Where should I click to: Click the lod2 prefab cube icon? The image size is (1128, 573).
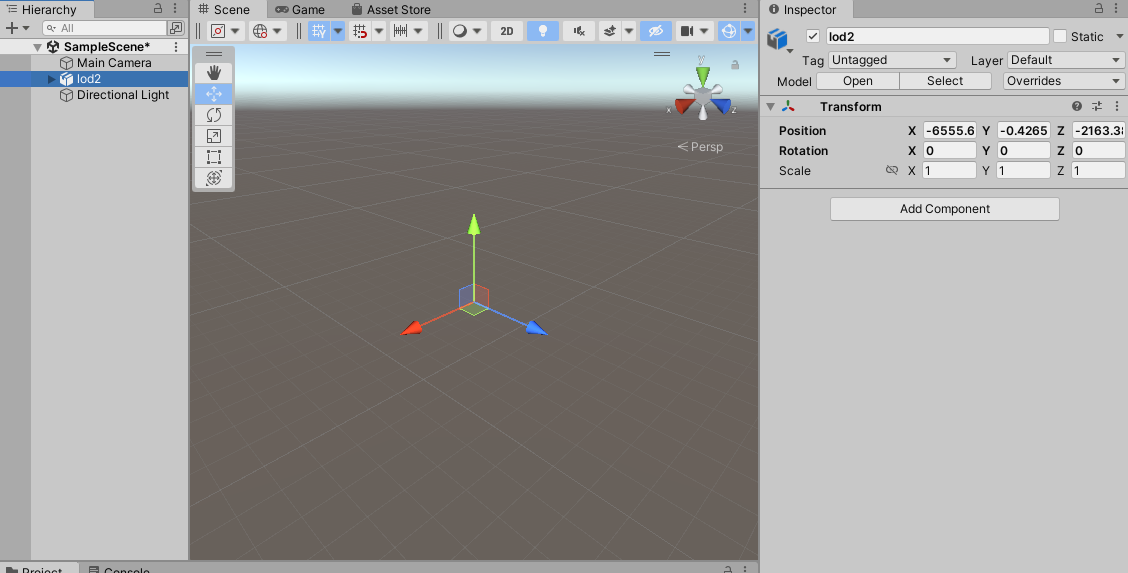coord(777,39)
